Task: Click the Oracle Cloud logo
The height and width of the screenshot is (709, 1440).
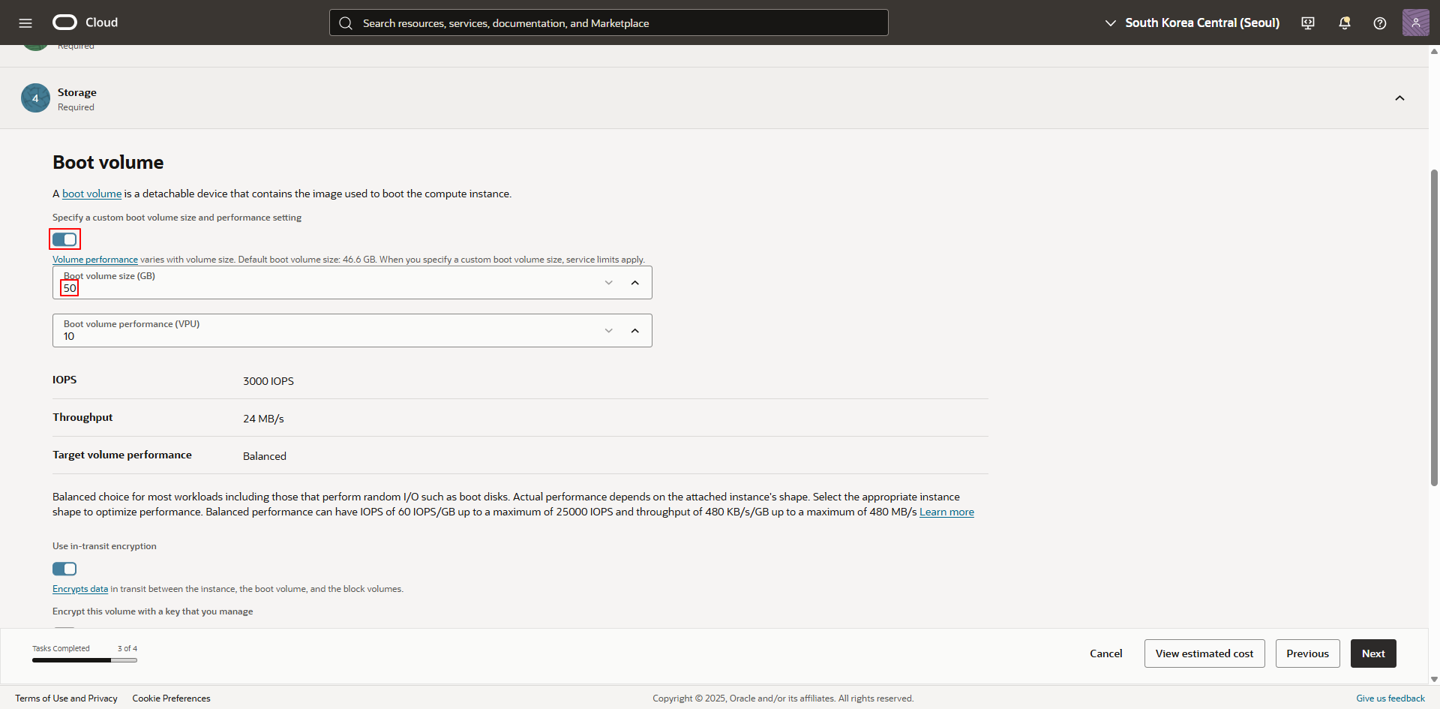Action: click(x=65, y=22)
